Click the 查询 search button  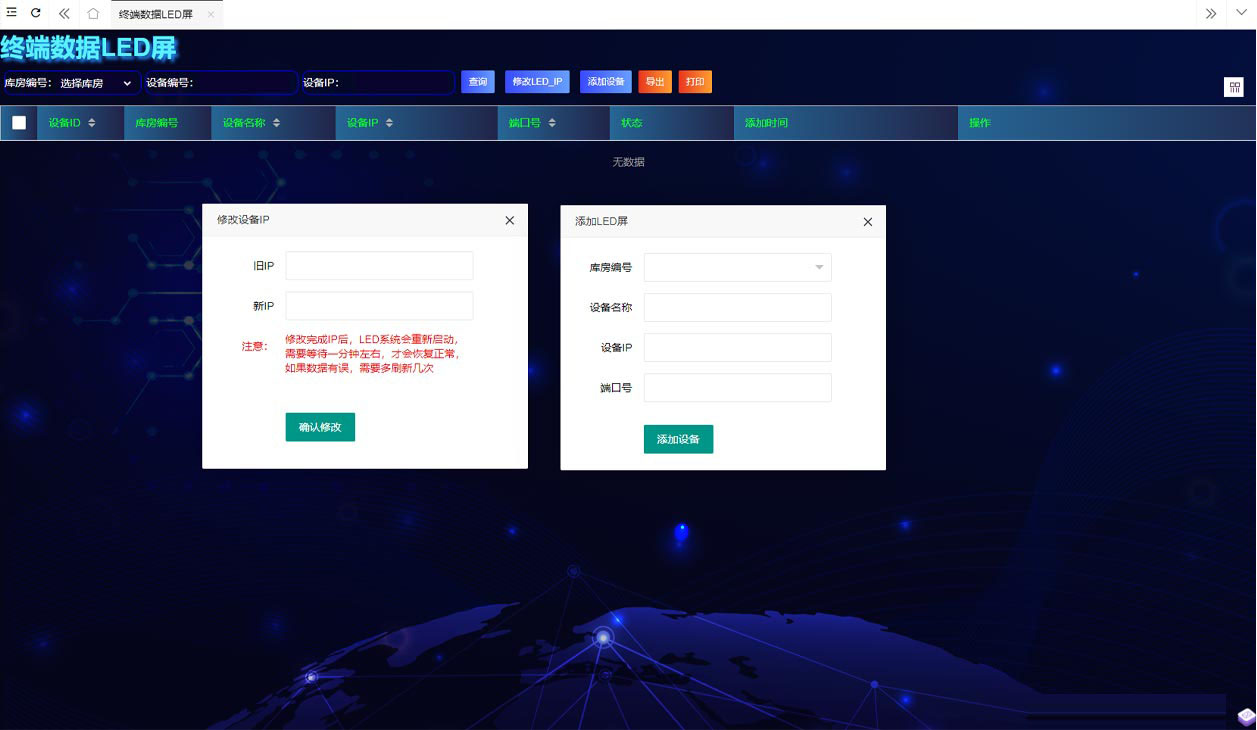tap(477, 82)
